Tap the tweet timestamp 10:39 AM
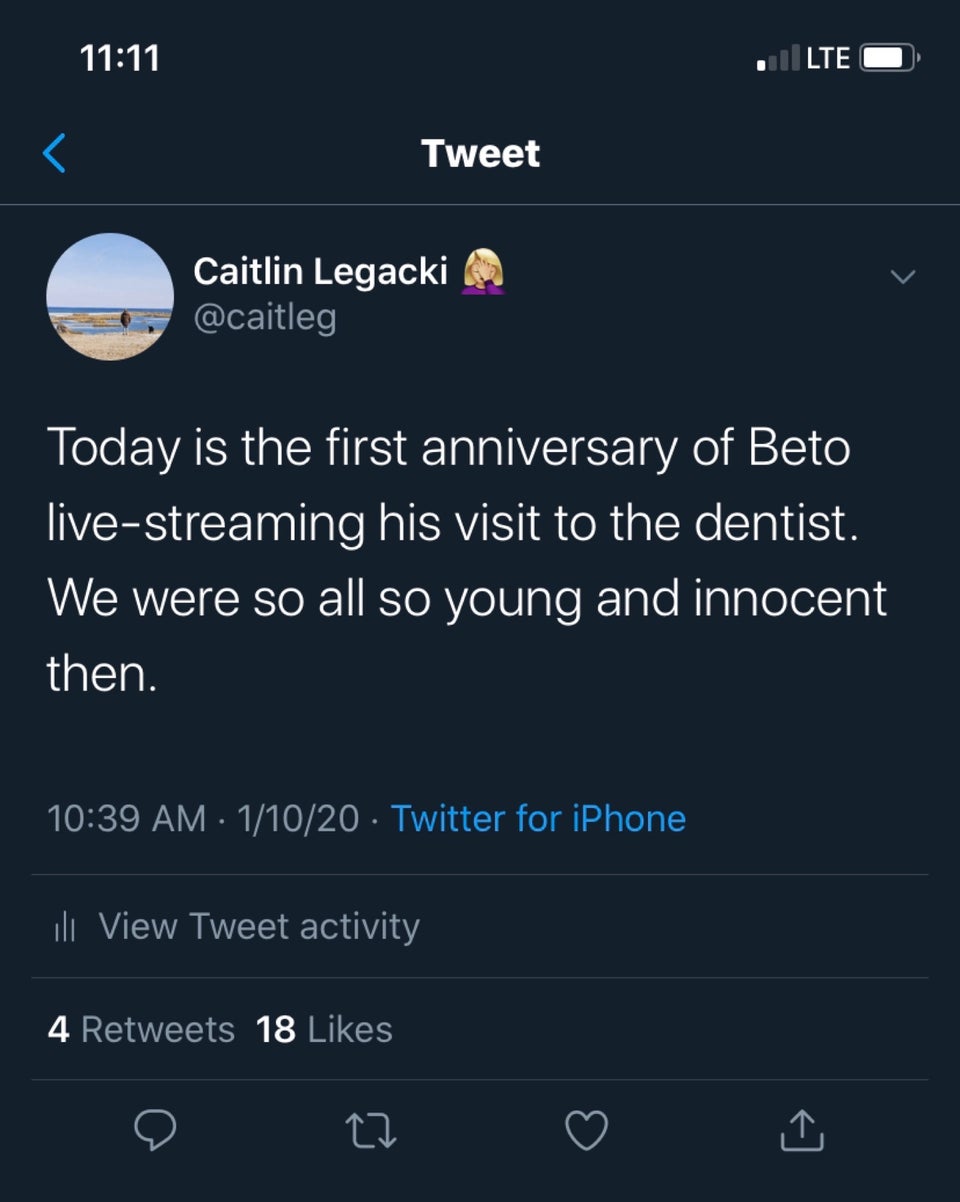The height and width of the screenshot is (1202, 960). pyautogui.click(x=126, y=818)
